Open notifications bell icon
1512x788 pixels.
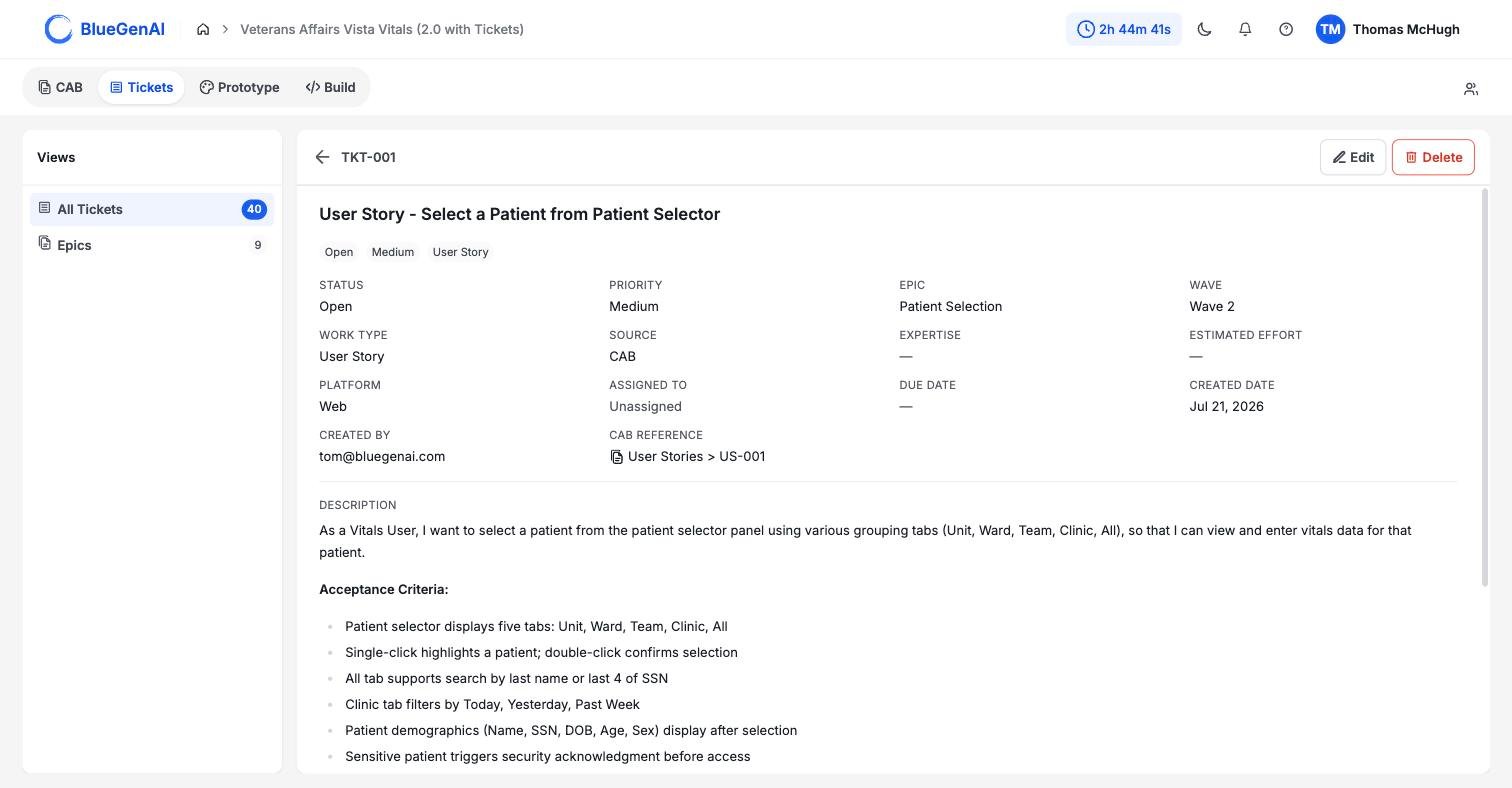point(1245,29)
